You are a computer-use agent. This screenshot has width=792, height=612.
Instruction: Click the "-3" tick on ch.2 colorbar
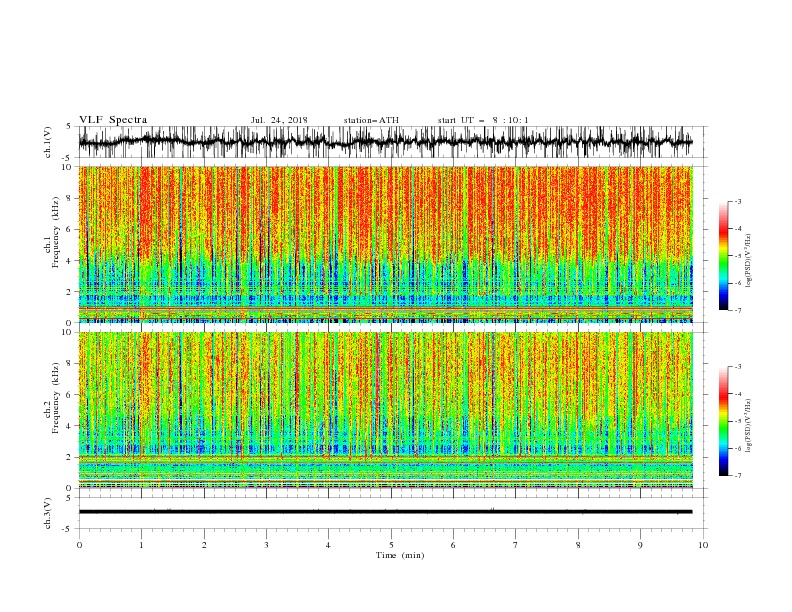coord(737,367)
